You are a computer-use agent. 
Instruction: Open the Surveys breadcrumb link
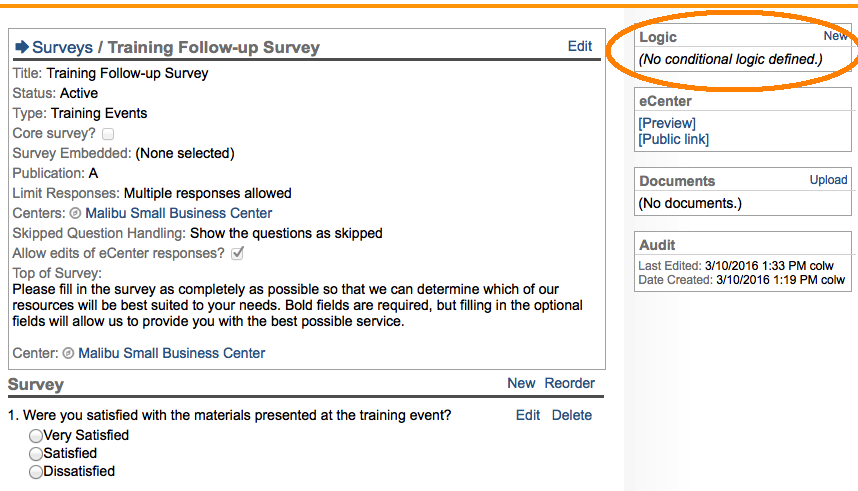click(62, 47)
